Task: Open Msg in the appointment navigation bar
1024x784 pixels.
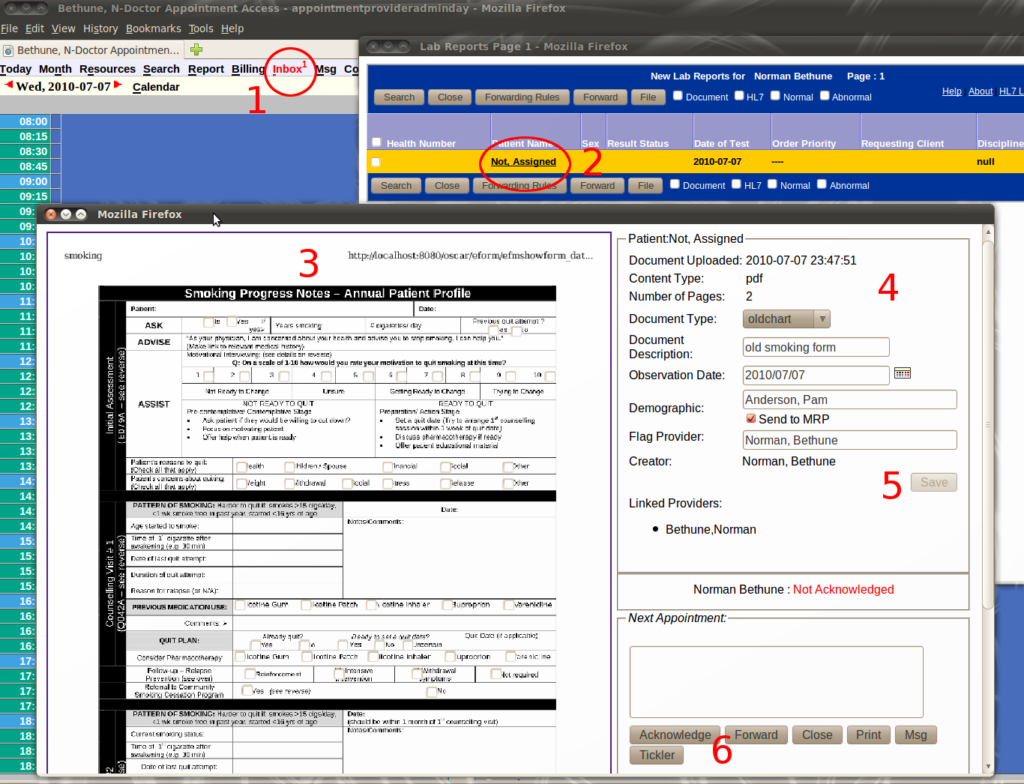Action: point(326,69)
